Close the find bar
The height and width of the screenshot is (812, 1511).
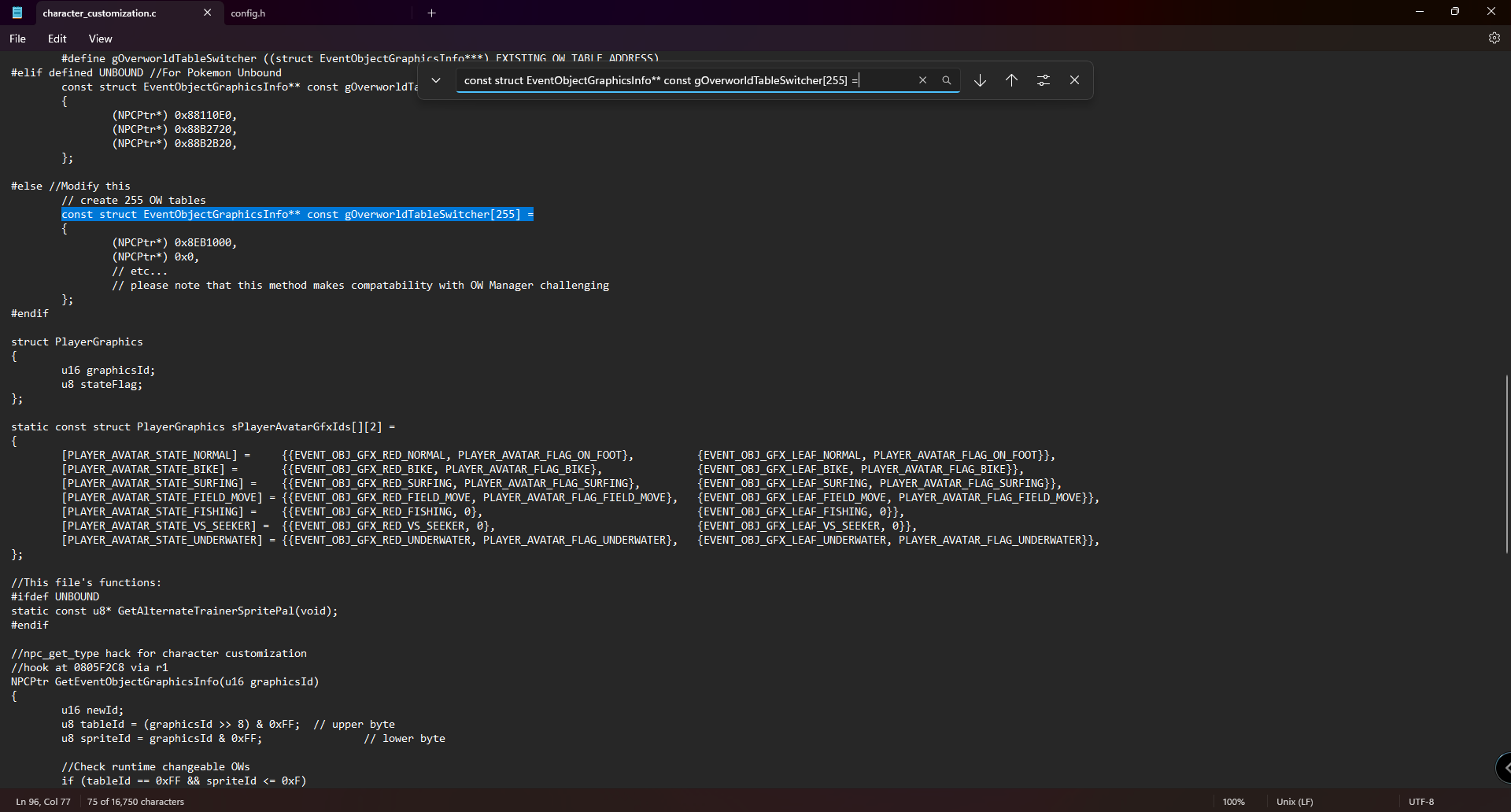coord(1074,80)
